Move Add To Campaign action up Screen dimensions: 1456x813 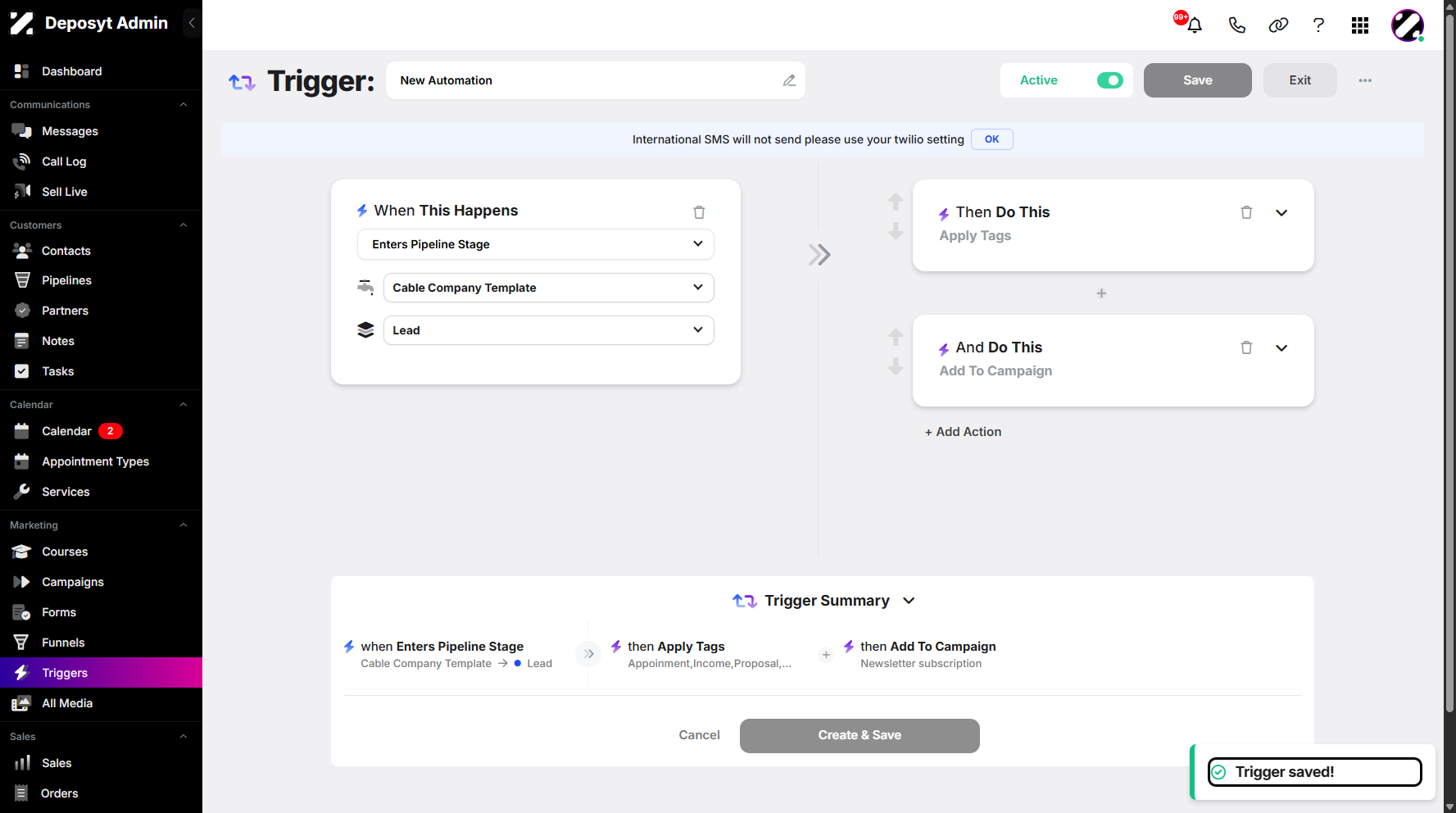click(x=896, y=337)
